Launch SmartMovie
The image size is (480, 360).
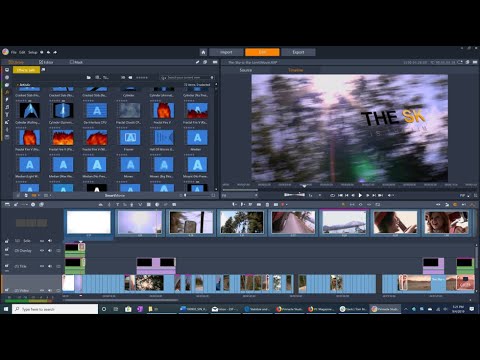pyautogui.click(x=115, y=195)
